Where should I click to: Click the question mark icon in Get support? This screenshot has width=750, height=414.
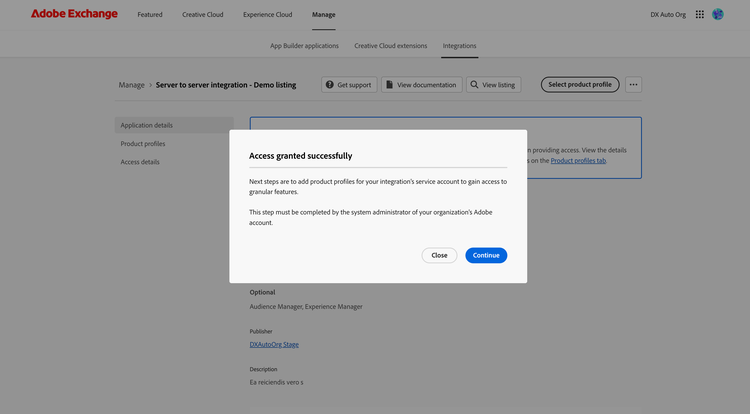330,85
